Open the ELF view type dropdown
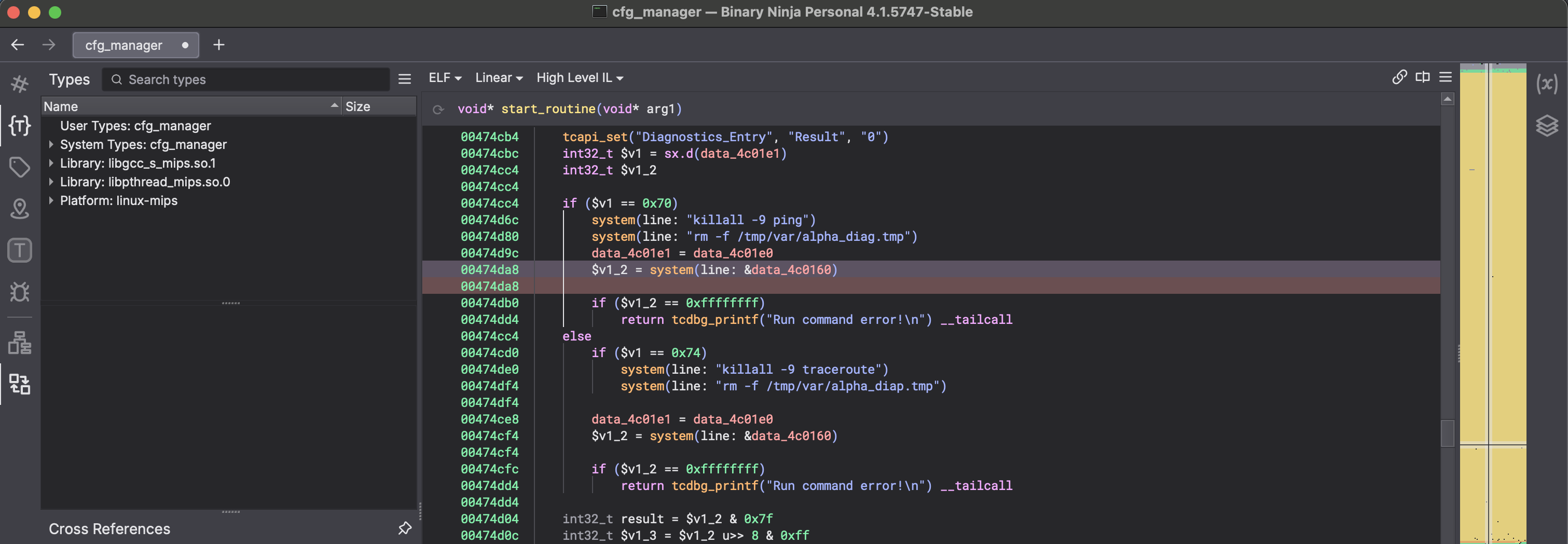Screen dimensions: 1568x544 click(x=445, y=78)
